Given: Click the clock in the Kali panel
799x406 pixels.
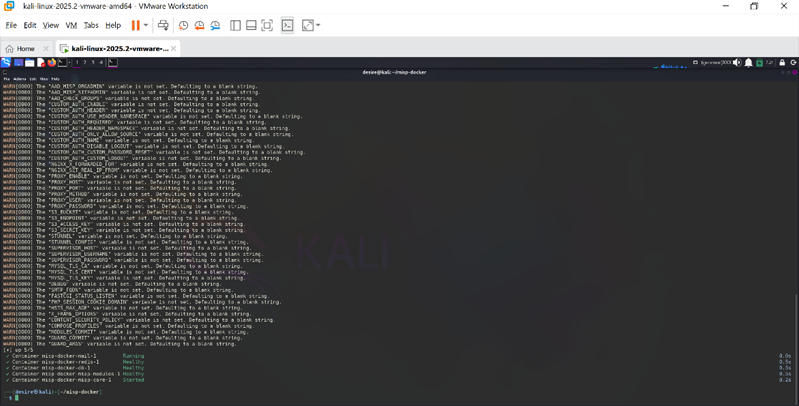Looking at the screenshot, I should click(x=769, y=62).
